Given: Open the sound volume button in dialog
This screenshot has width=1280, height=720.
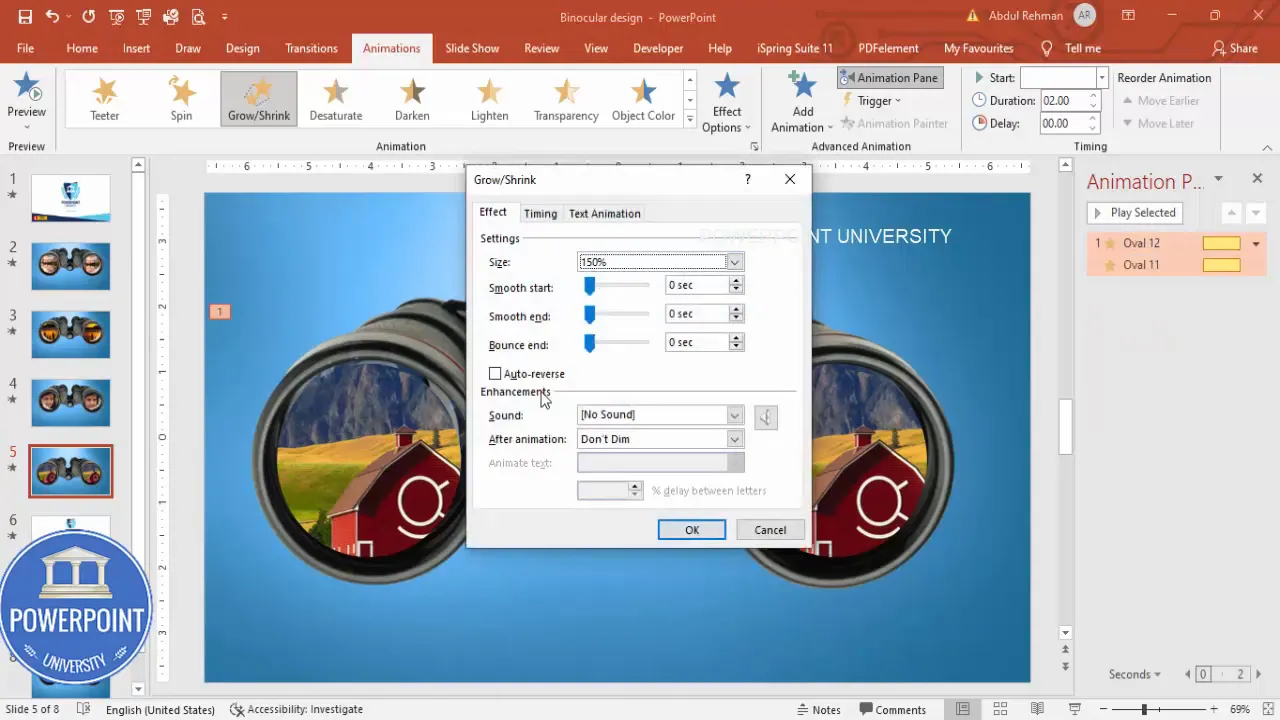Looking at the screenshot, I should [x=766, y=417].
